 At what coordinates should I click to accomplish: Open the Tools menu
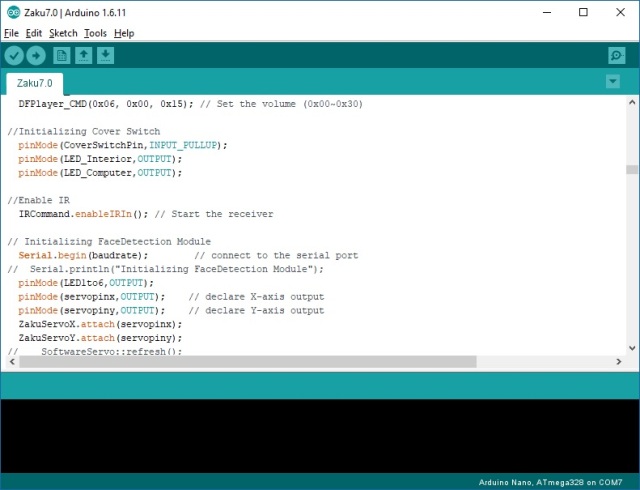tap(95, 33)
